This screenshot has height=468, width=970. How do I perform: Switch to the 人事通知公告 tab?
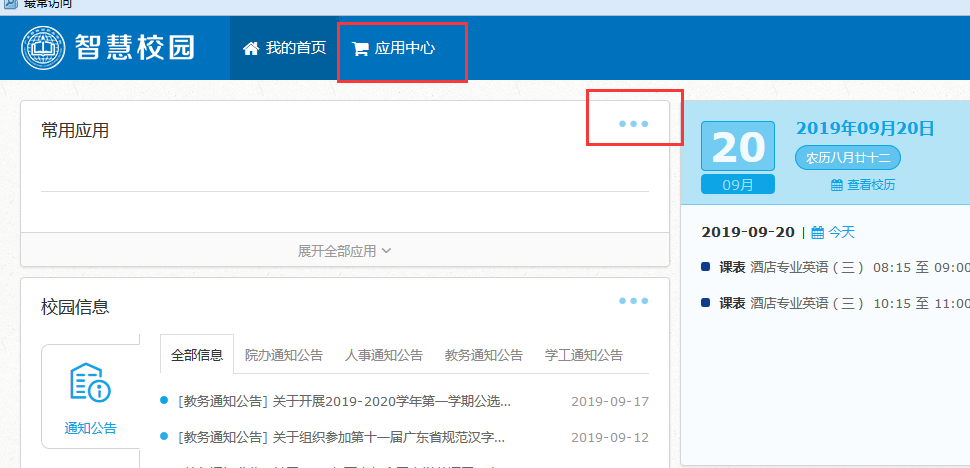(384, 355)
